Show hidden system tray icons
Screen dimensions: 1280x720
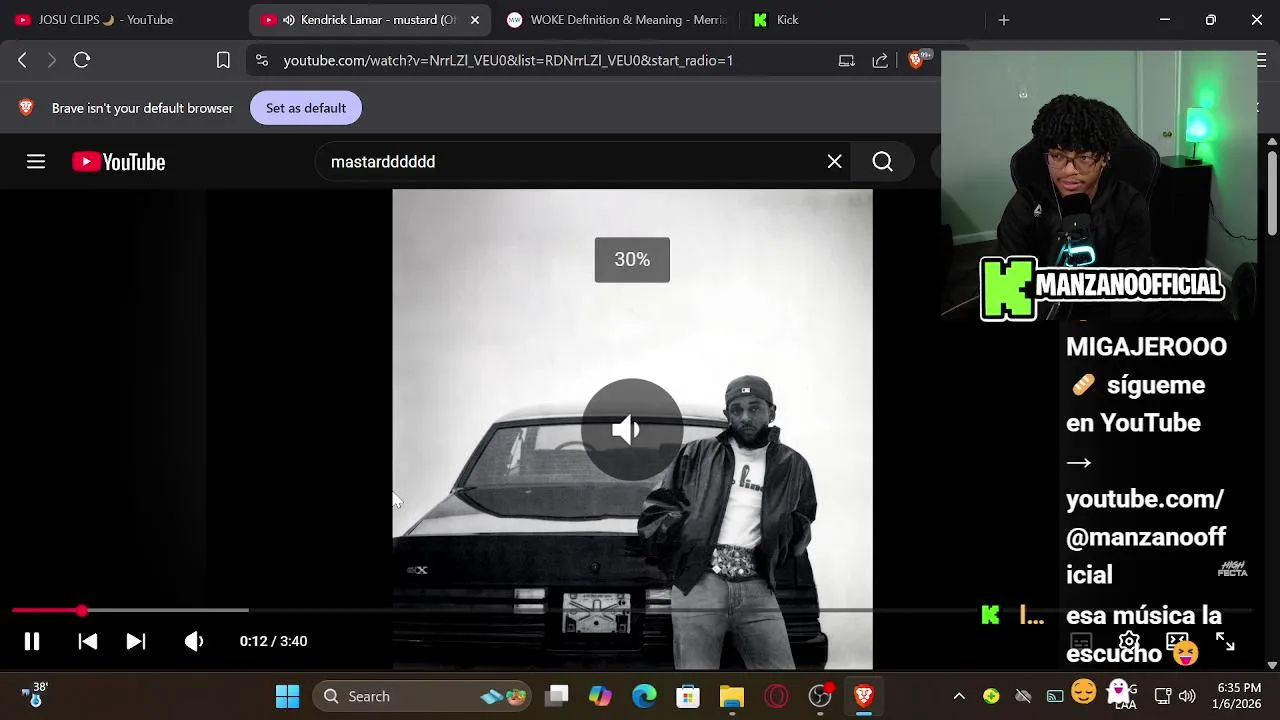coord(959,696)
